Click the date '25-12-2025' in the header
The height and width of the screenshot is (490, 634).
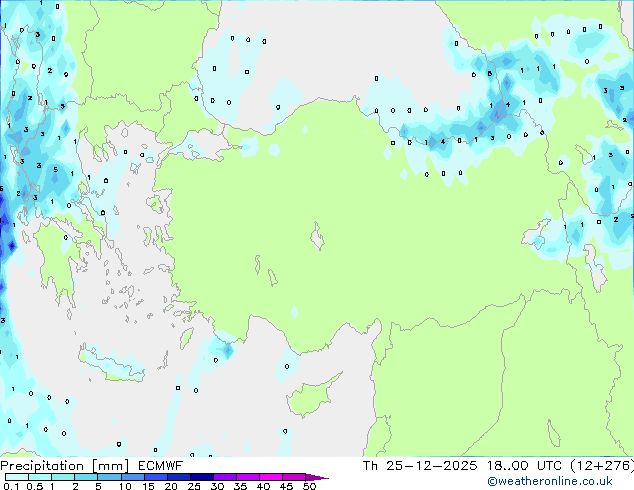(x=432, y=466)
